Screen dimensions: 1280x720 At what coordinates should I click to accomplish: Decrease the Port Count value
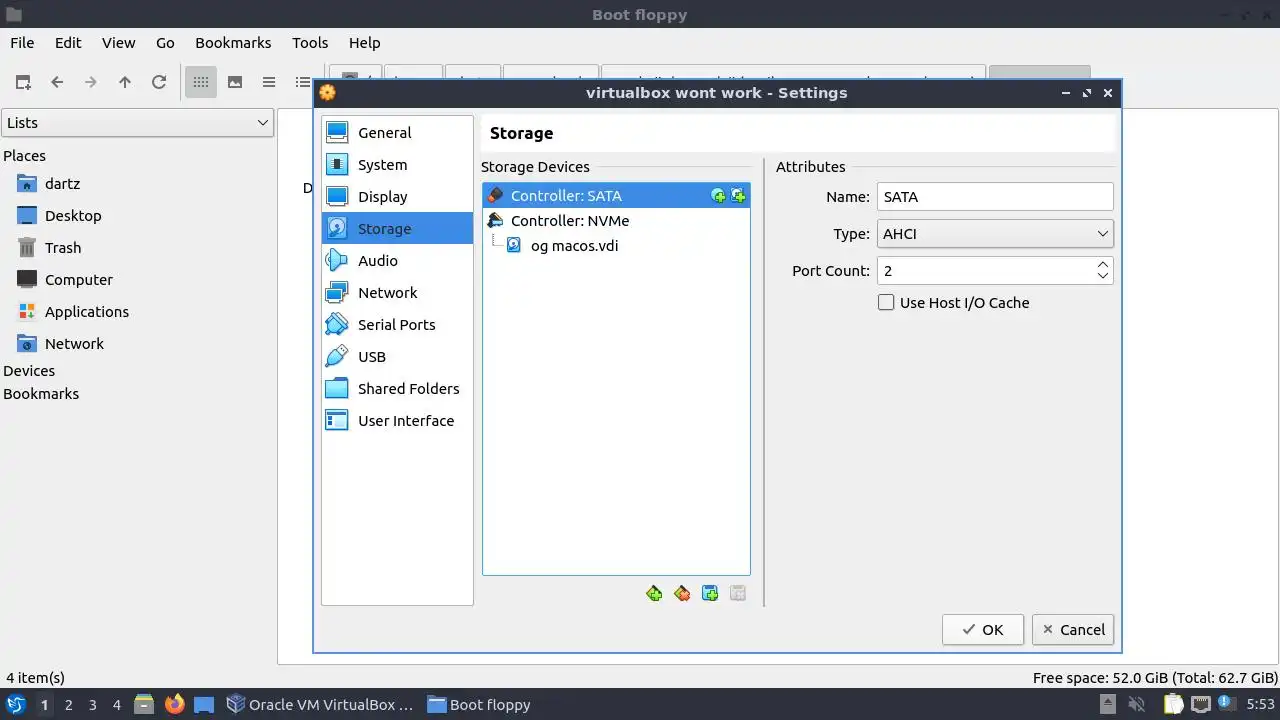point(1103,277)
